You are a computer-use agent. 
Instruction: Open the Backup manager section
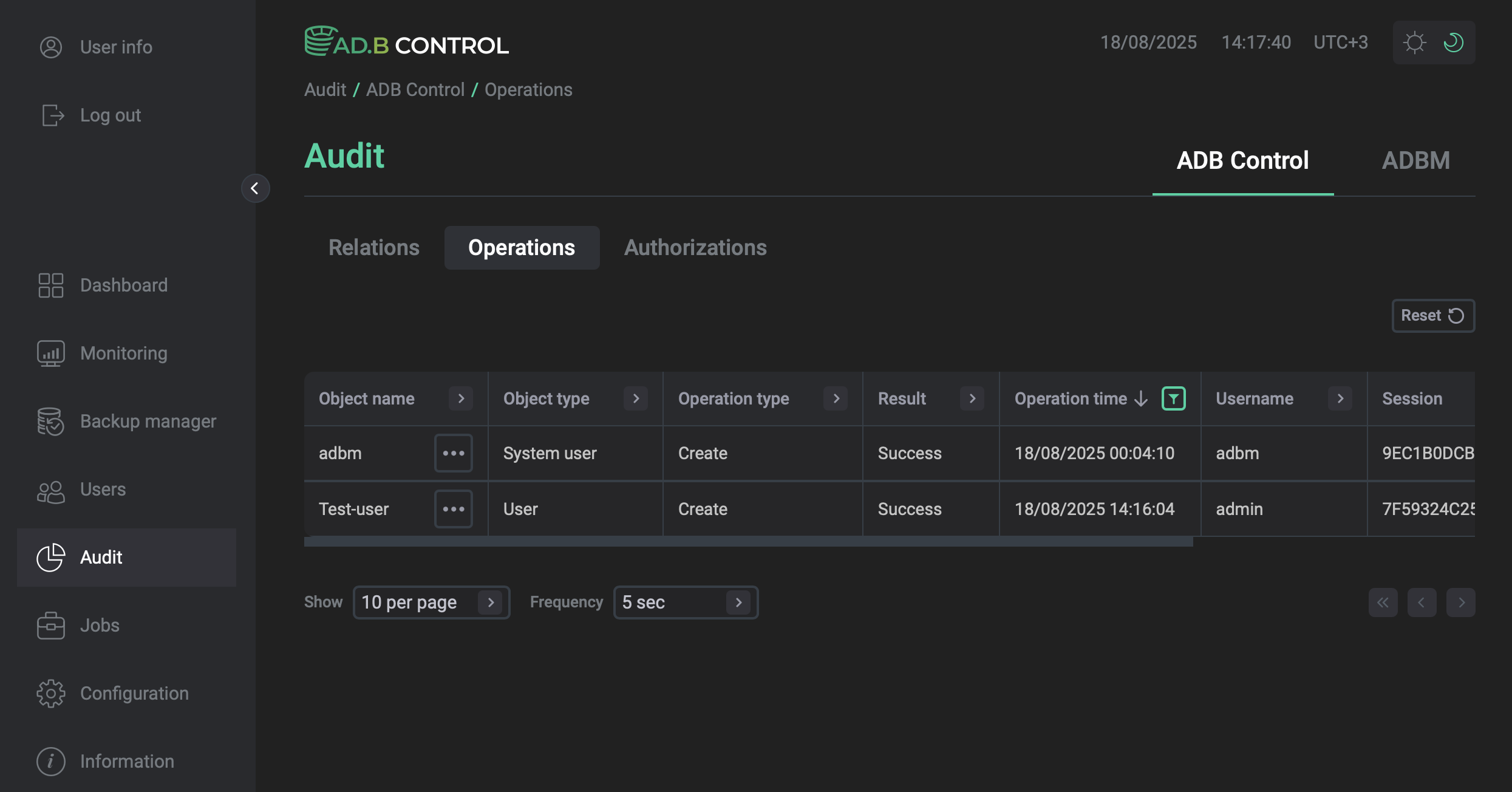click(148, 421)
